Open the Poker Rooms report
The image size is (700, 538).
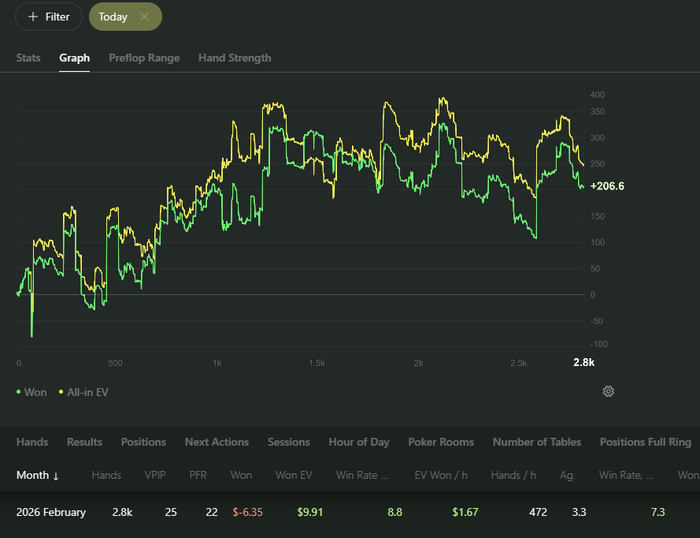pyautogui.click(x=441, y=442)
